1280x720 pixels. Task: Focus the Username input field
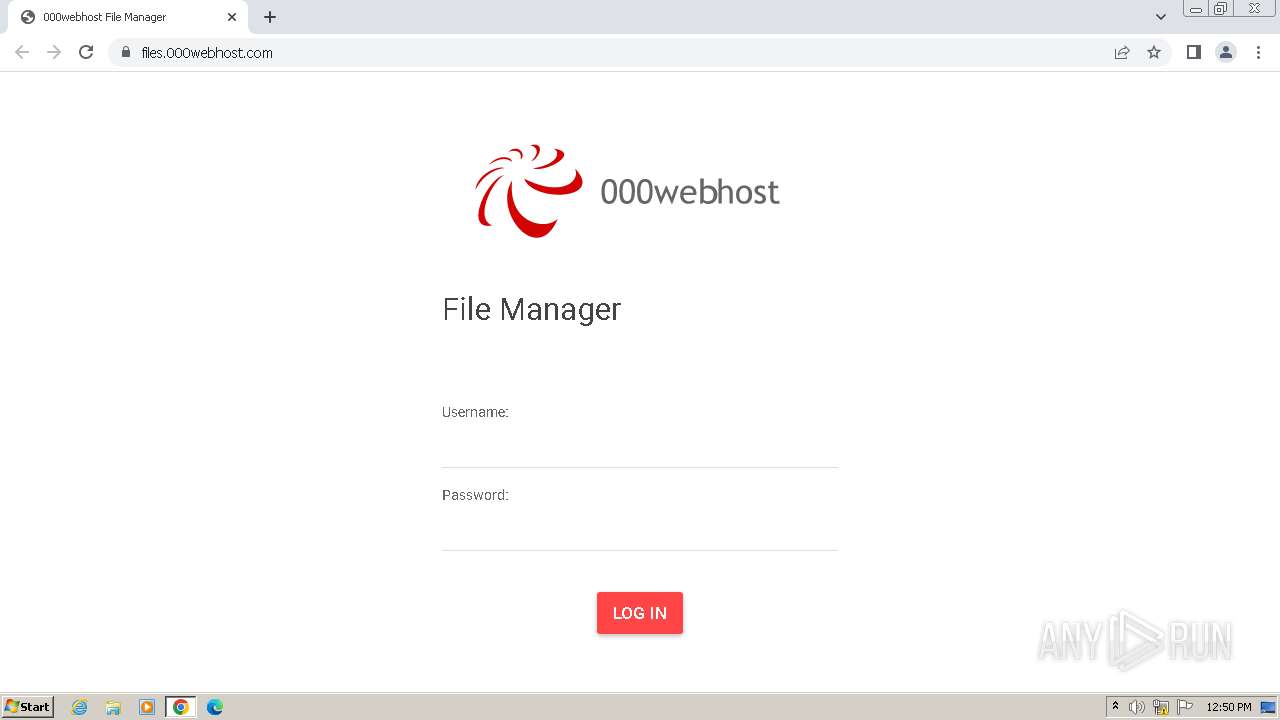[x=640, y=447]
